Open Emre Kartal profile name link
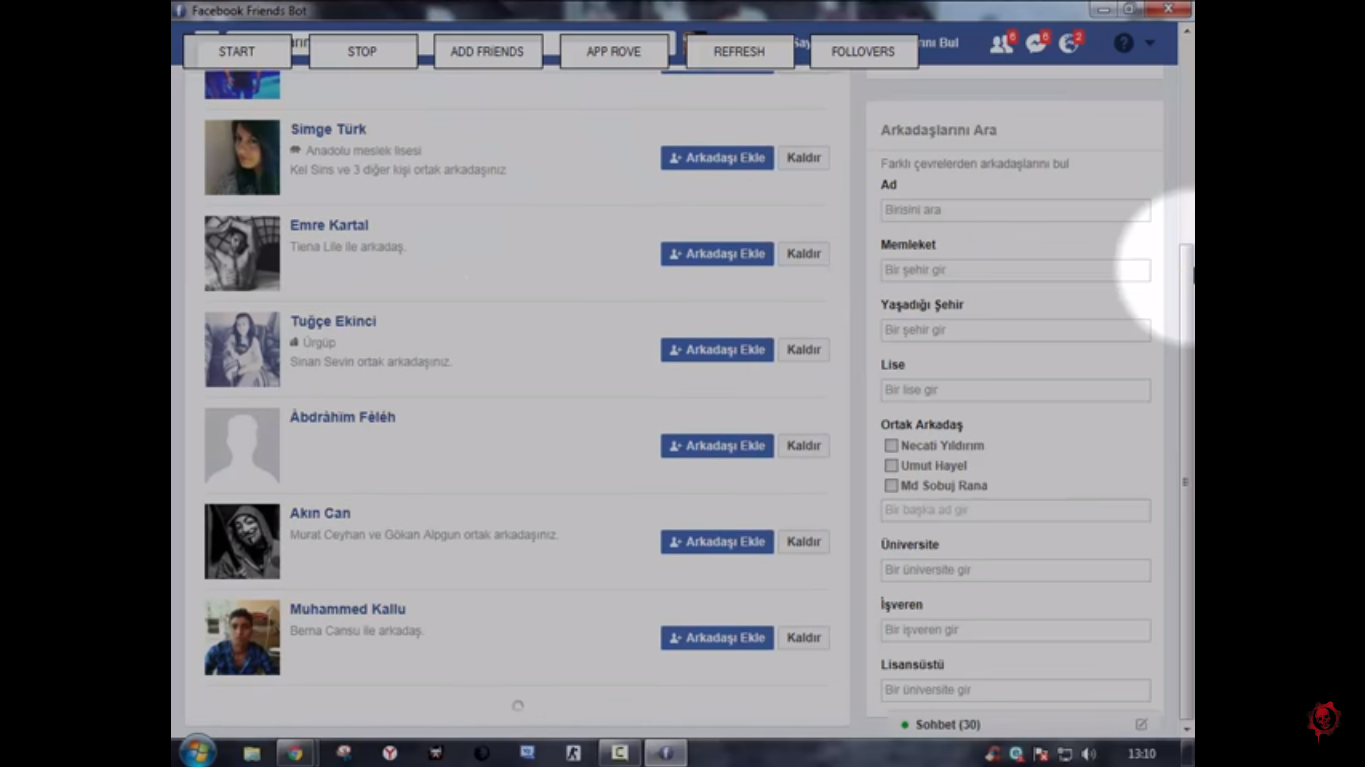Image resolution: width=1365 pixels, height=767 pixels. [329, 225]
